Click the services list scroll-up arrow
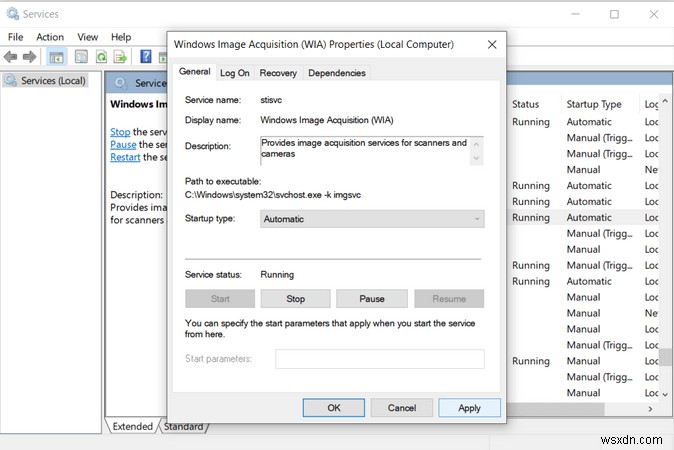The width and height of the screenshot is (674, 450). pos(665,102)
